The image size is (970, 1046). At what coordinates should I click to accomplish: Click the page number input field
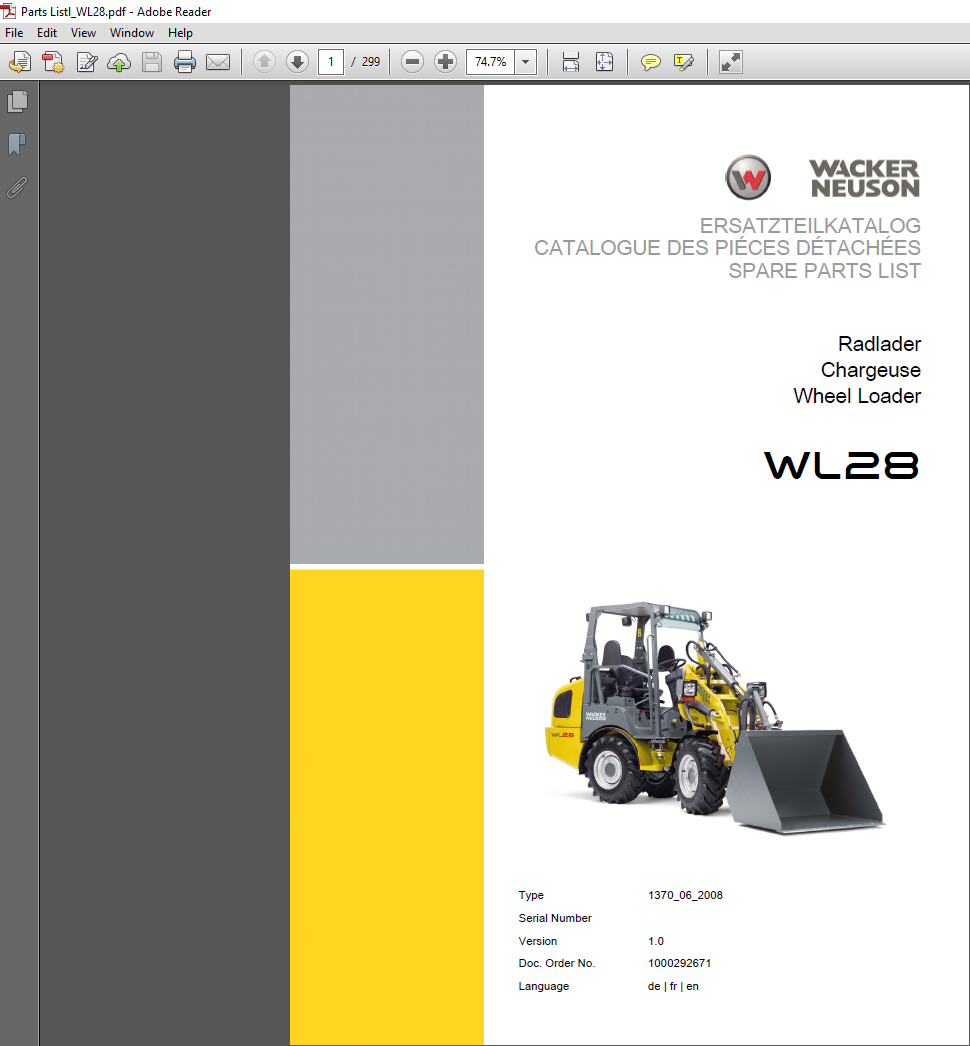tap(331, 62)
